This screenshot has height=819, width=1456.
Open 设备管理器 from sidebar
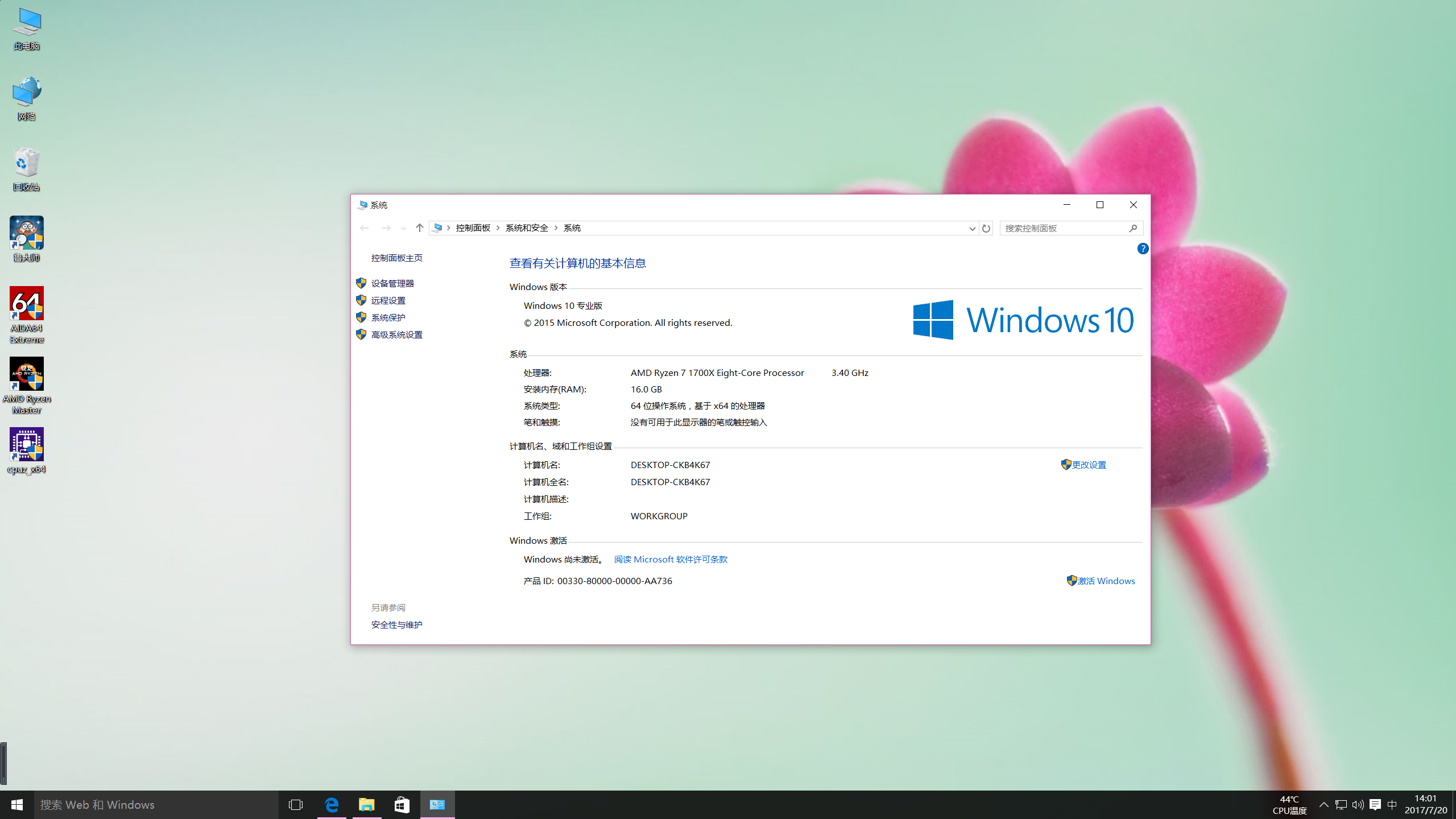393,282
